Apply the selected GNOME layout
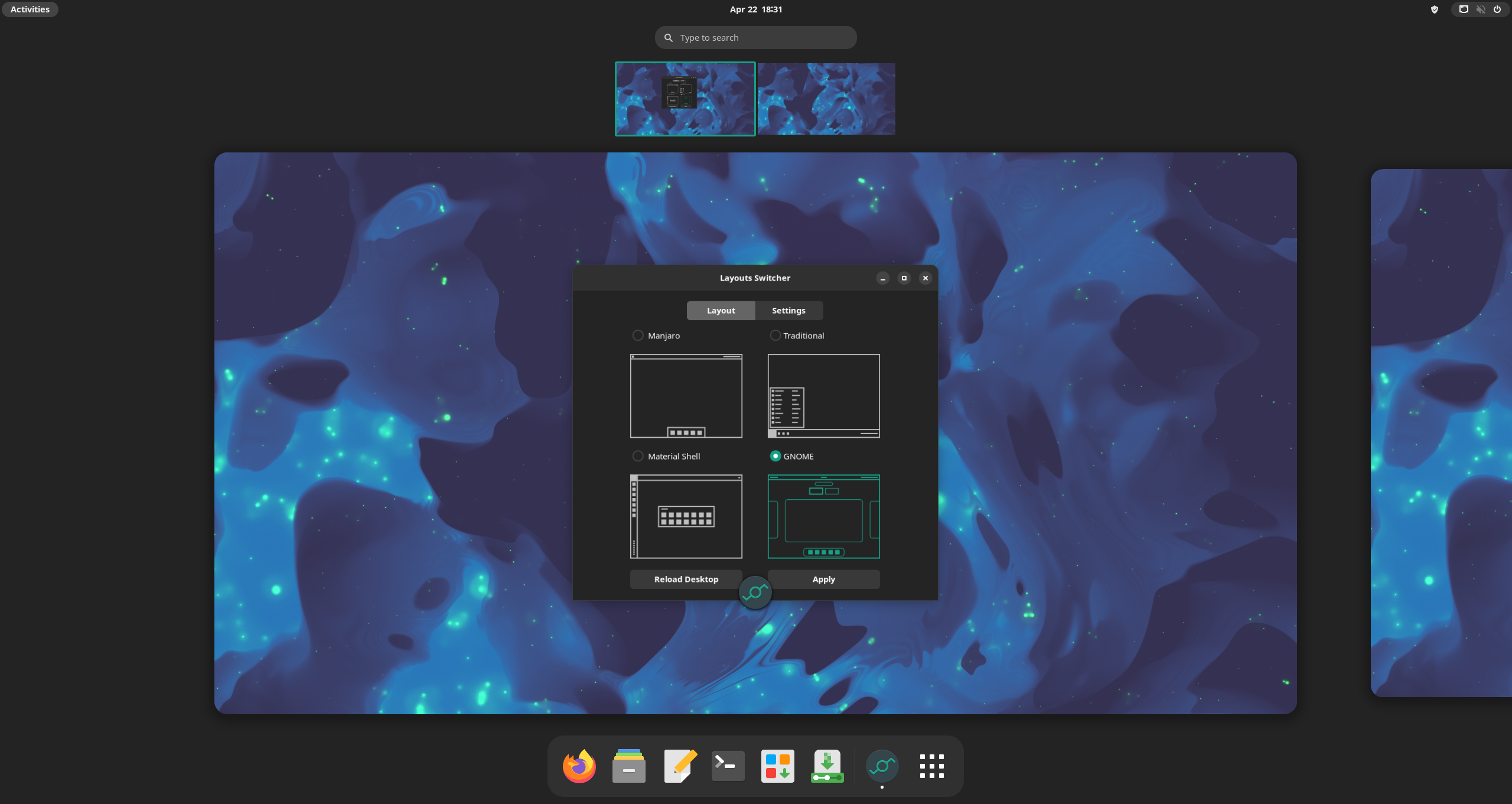1512x804 pixels. [x=823, y=579]
